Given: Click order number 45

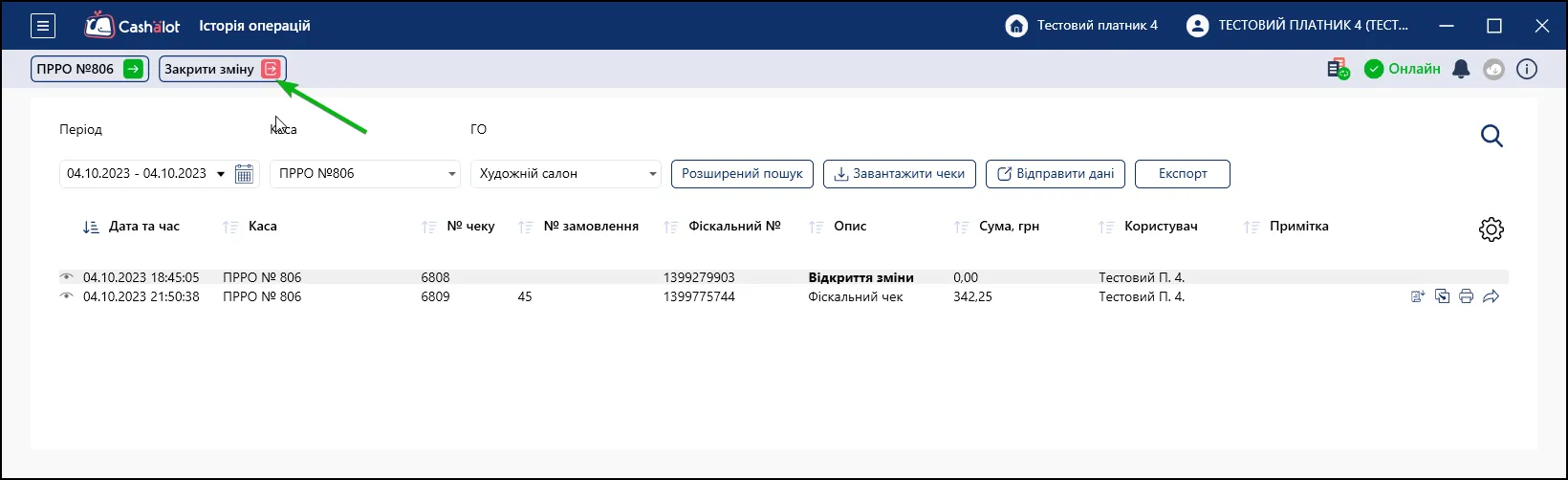Looking at the screenshot, I should 525,296.
